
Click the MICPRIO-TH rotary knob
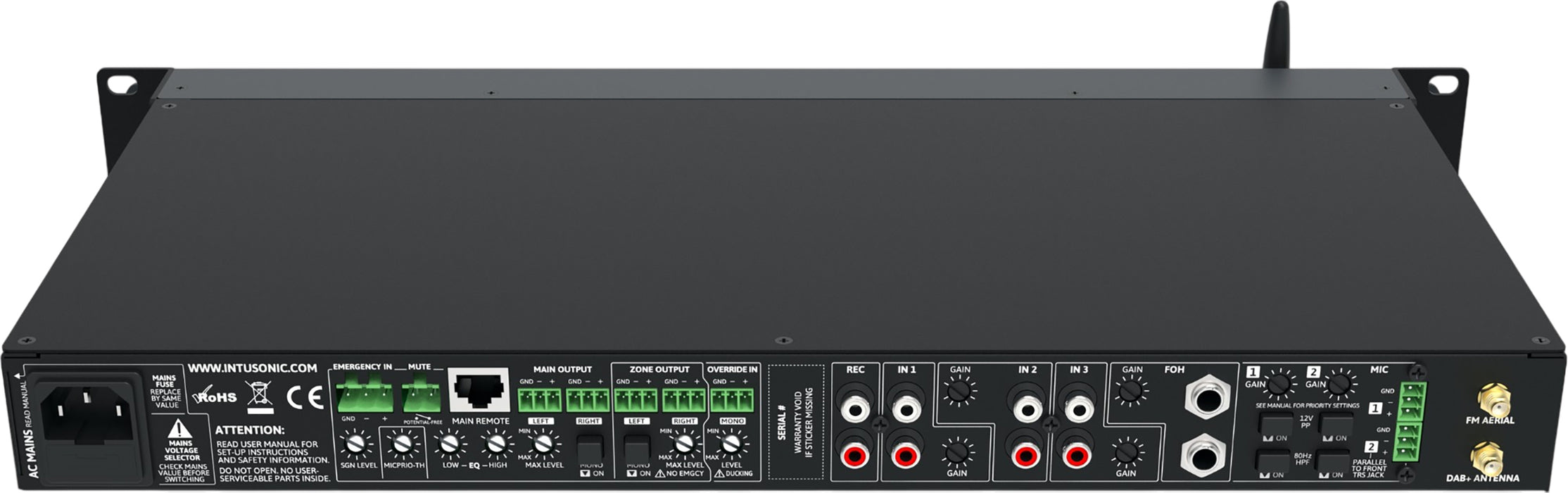pyautogui.click(x=402, y=444)
